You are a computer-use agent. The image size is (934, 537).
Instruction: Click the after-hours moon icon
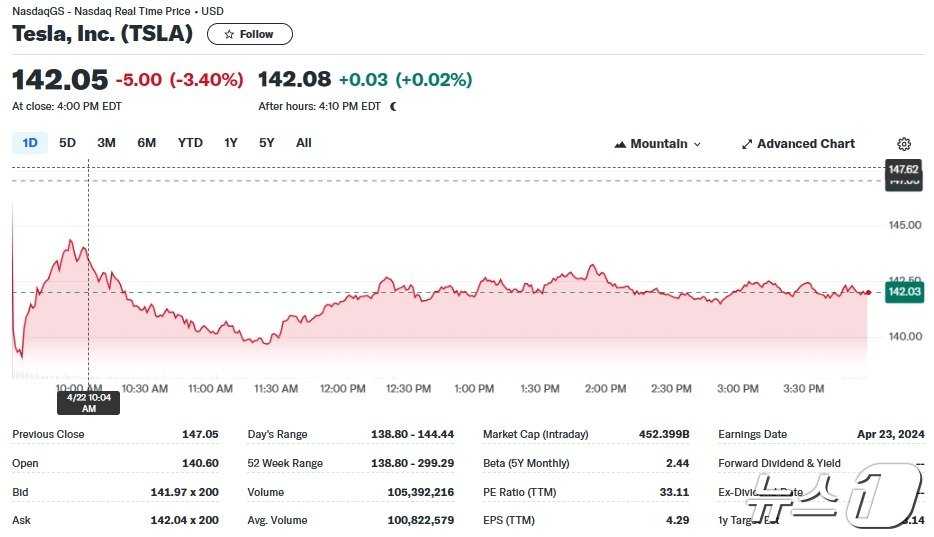point(393,106)
